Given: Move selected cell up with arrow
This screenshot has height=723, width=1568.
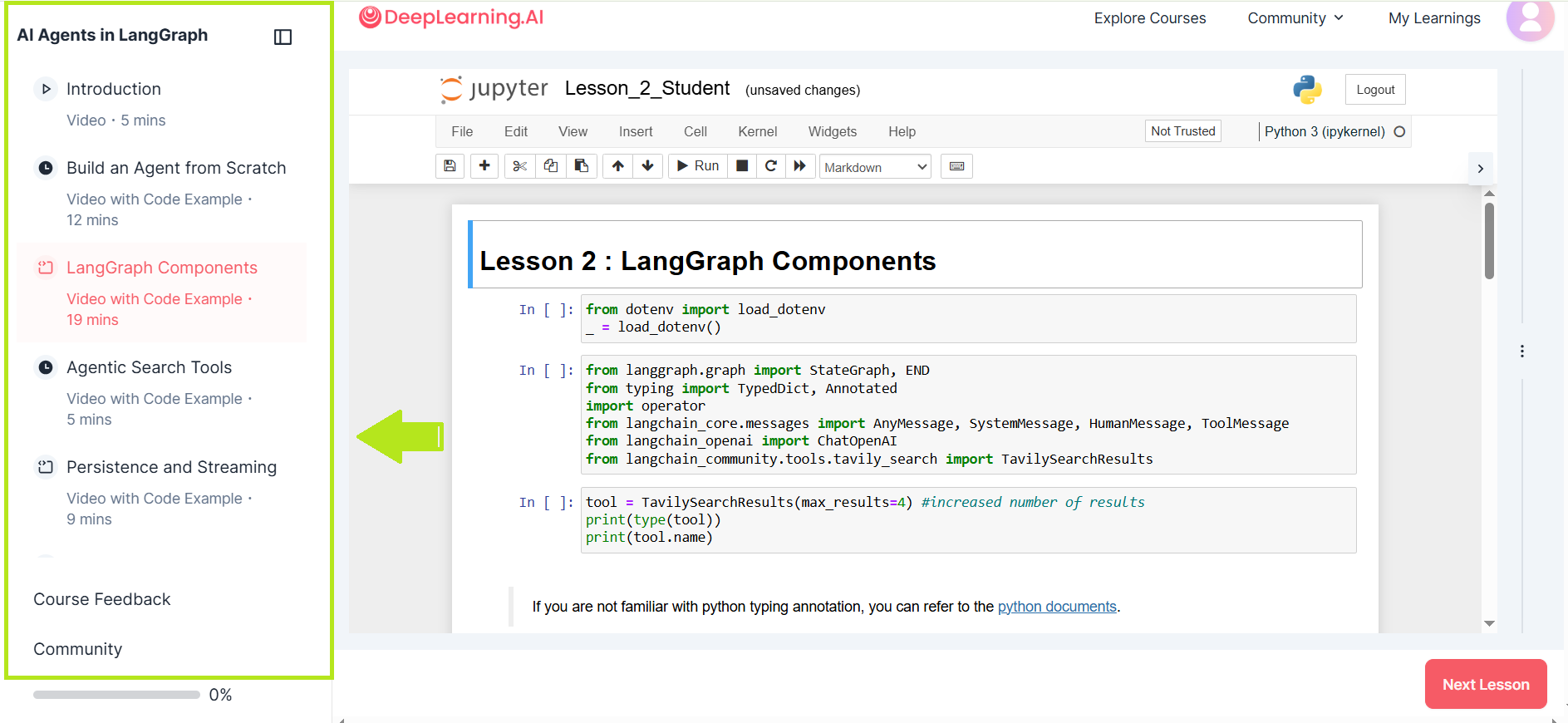Looking at the screenshot, I should [x=617, y=166].
